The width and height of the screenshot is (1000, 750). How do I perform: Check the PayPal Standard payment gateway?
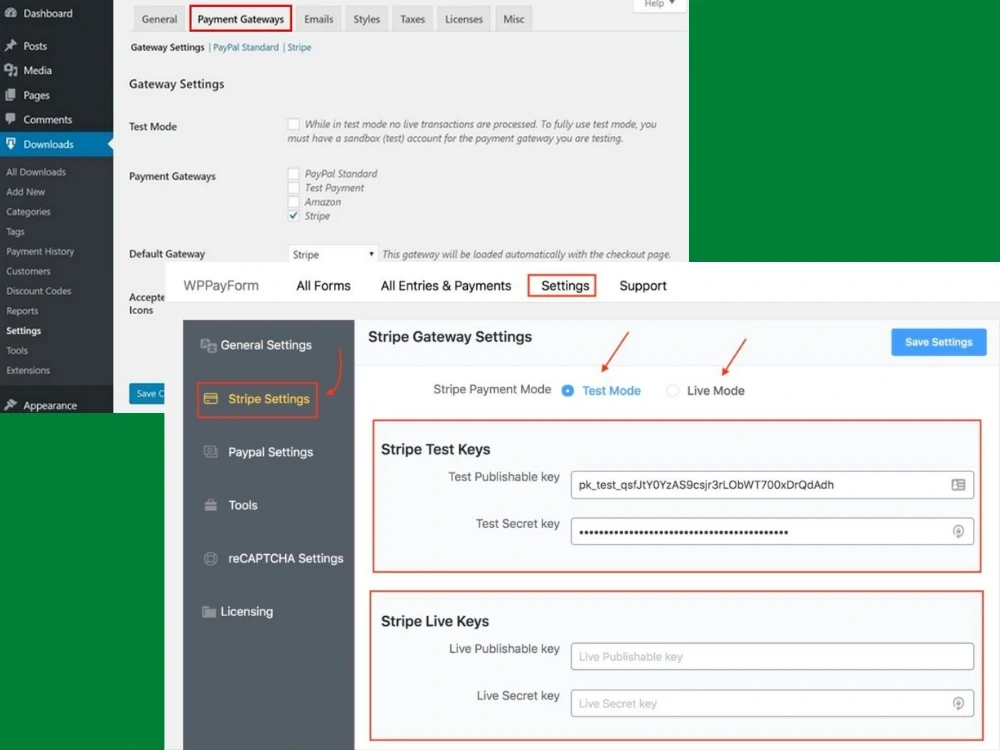[293, 173]
